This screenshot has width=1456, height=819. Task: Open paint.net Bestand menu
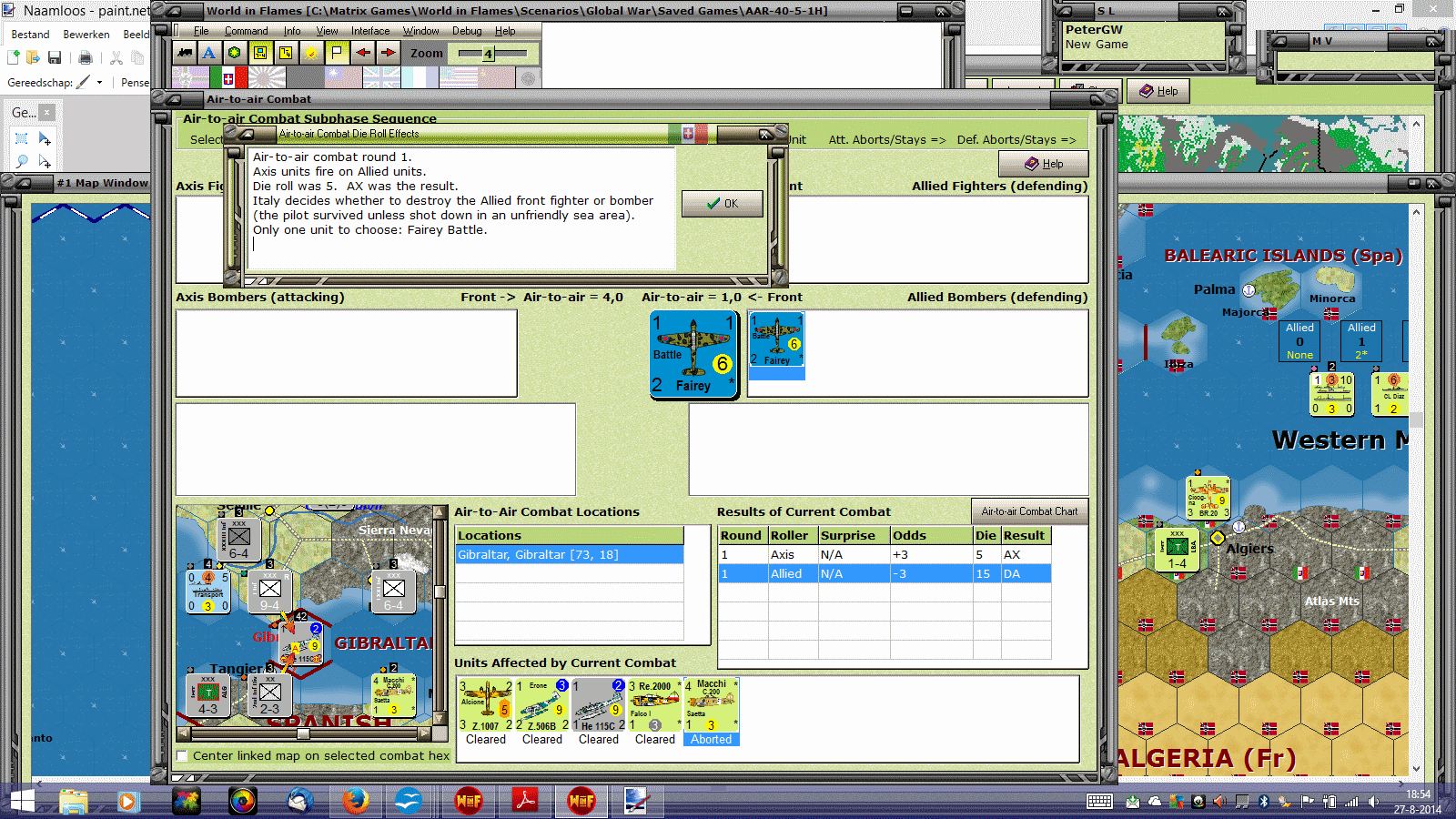coord(30,35)
